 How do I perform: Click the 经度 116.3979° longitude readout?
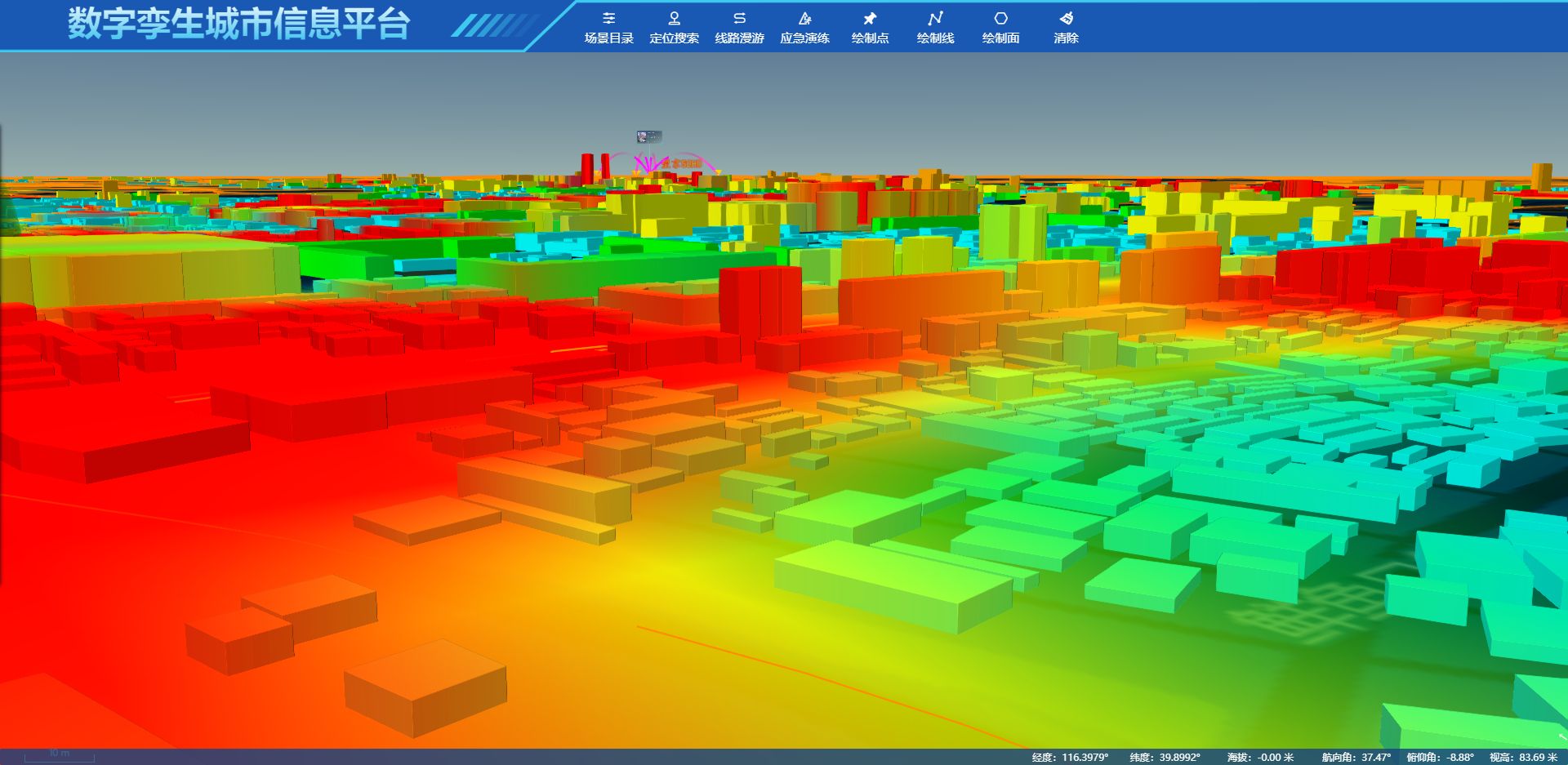(x=1070, y=757)
